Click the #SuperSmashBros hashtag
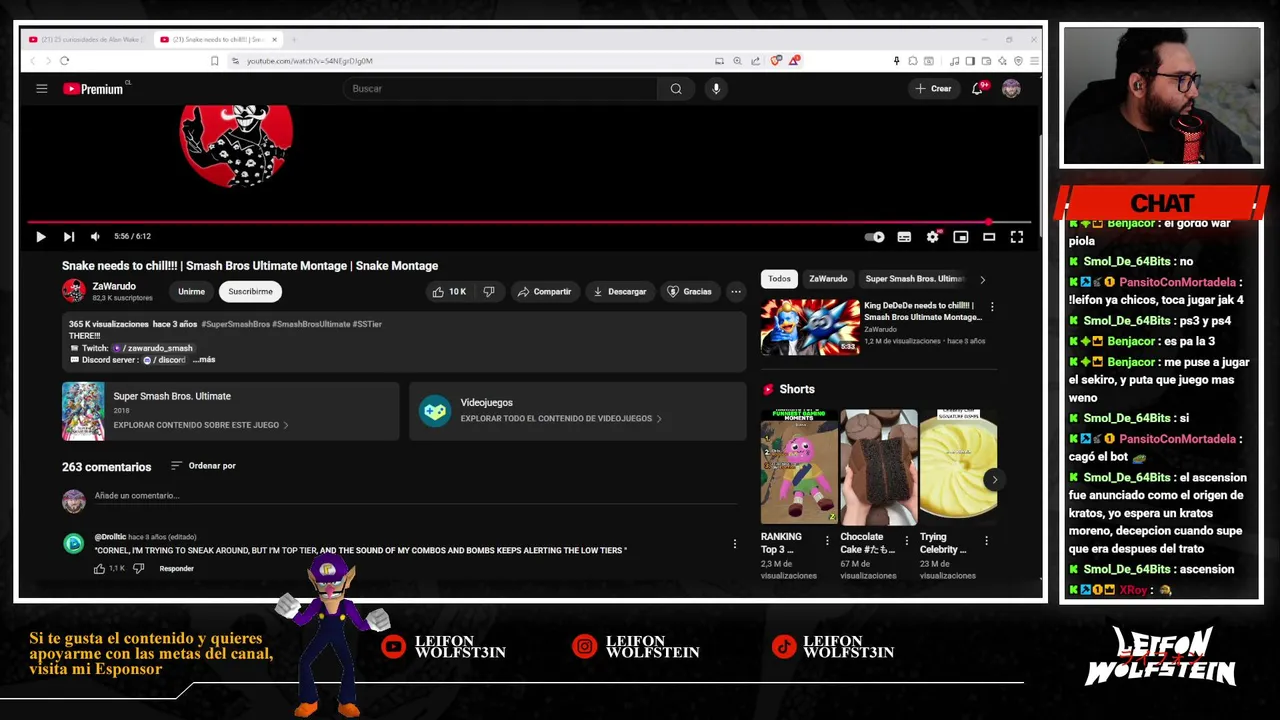Image resolution: width=1280 pixels, height=720 pixels. (235, 324)
